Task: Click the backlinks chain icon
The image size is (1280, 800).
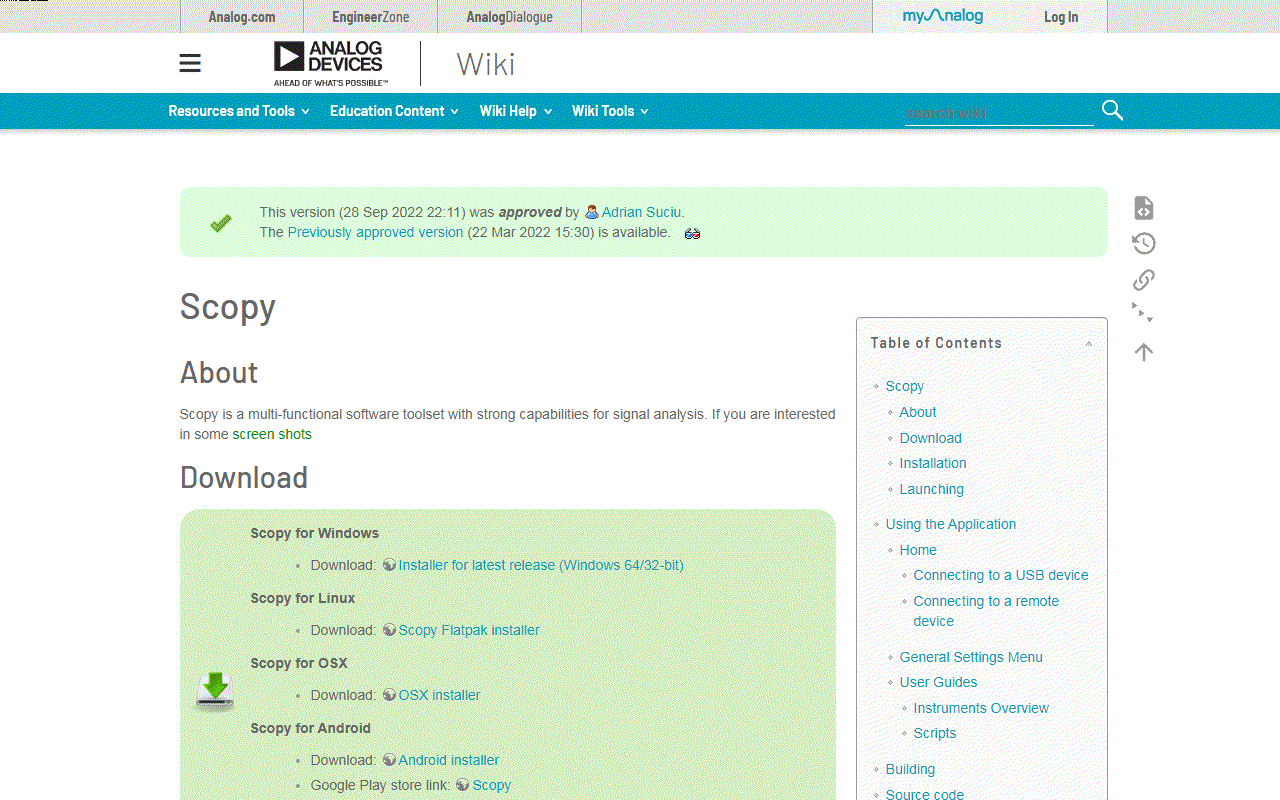Action: click(x=1144, y=280)
